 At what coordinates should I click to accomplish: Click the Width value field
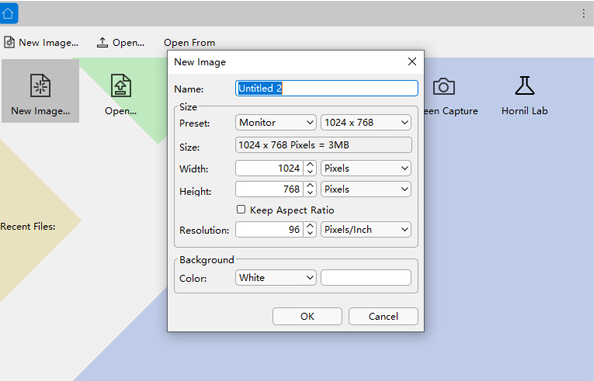(269, 168)
